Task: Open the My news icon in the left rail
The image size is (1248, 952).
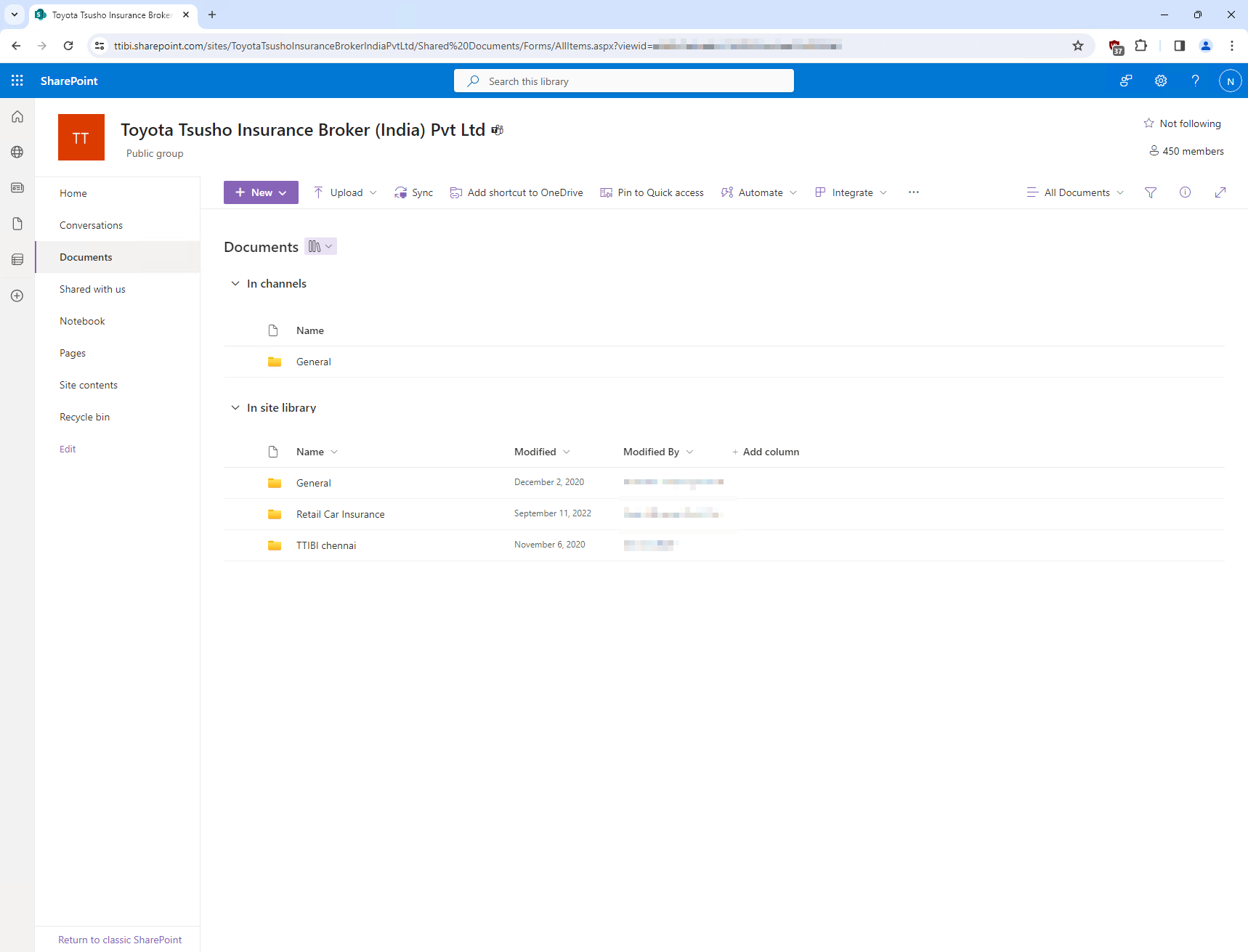Action: coord(17,188)
